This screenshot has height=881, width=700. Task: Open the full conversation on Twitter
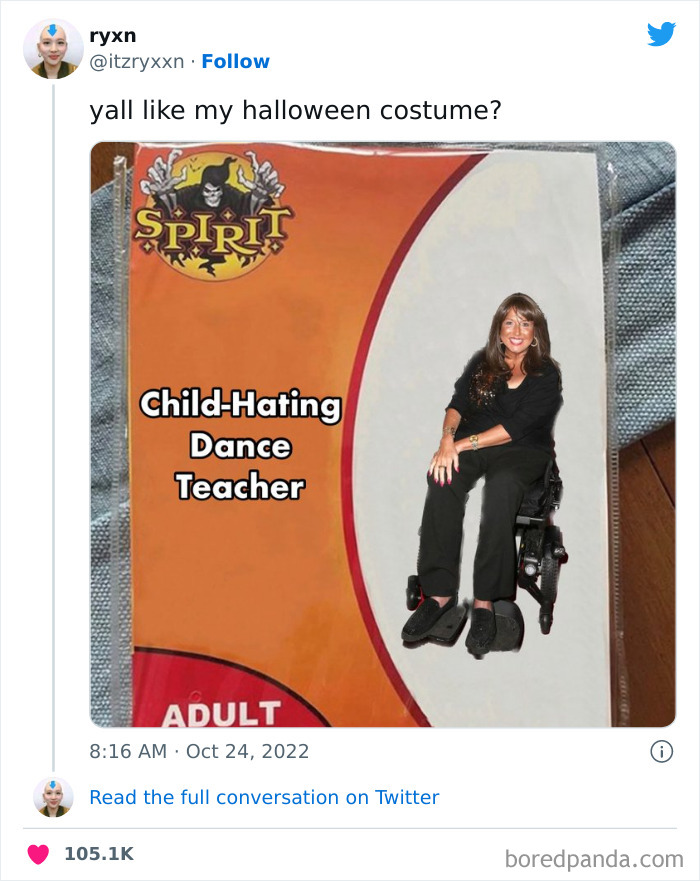pyautogui.click(x=265, y=797)
